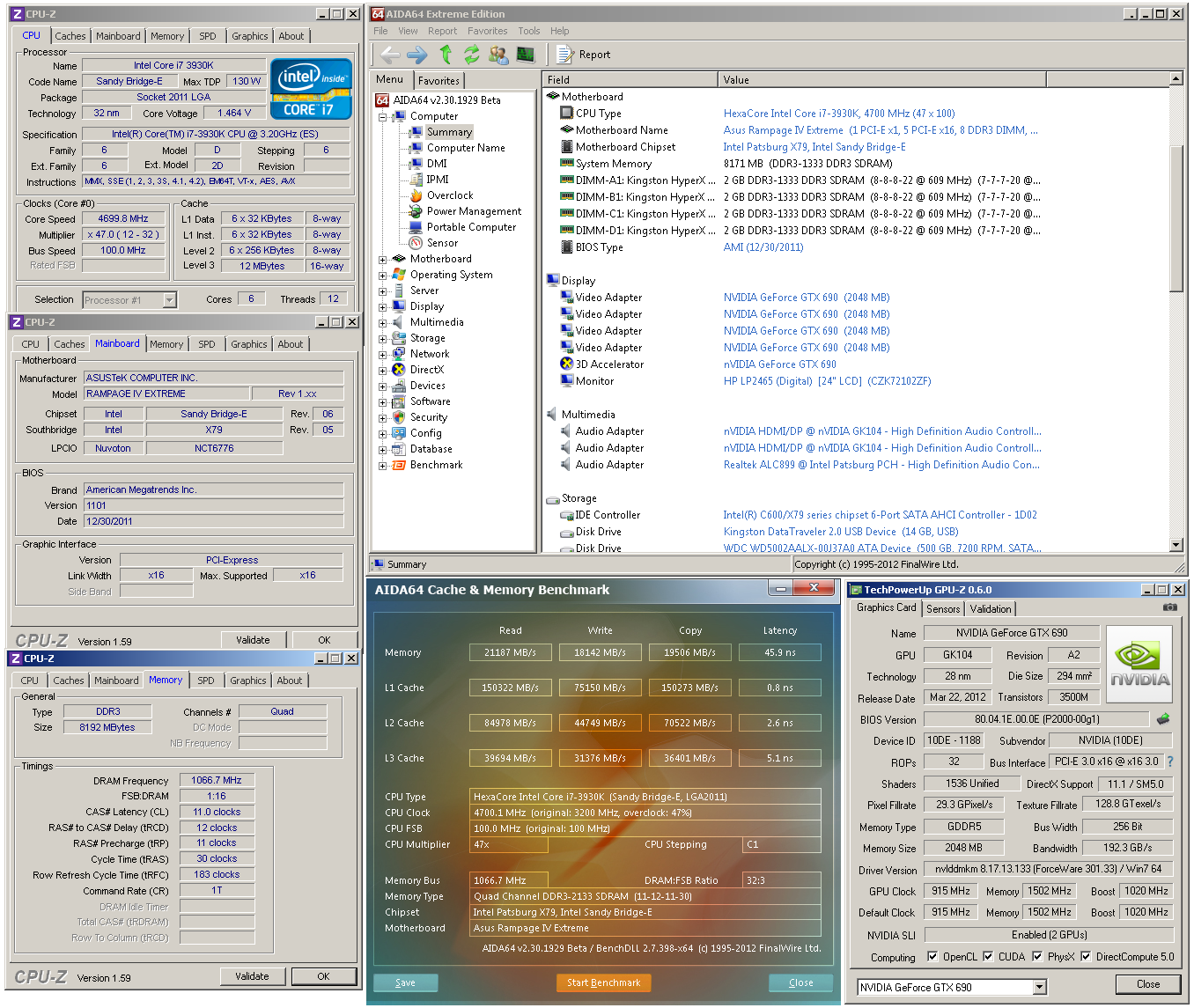The height and width of the screenshot is (1008, 1194).
Task: Click the BIOS Type chip icon
Action: point(567,247)
